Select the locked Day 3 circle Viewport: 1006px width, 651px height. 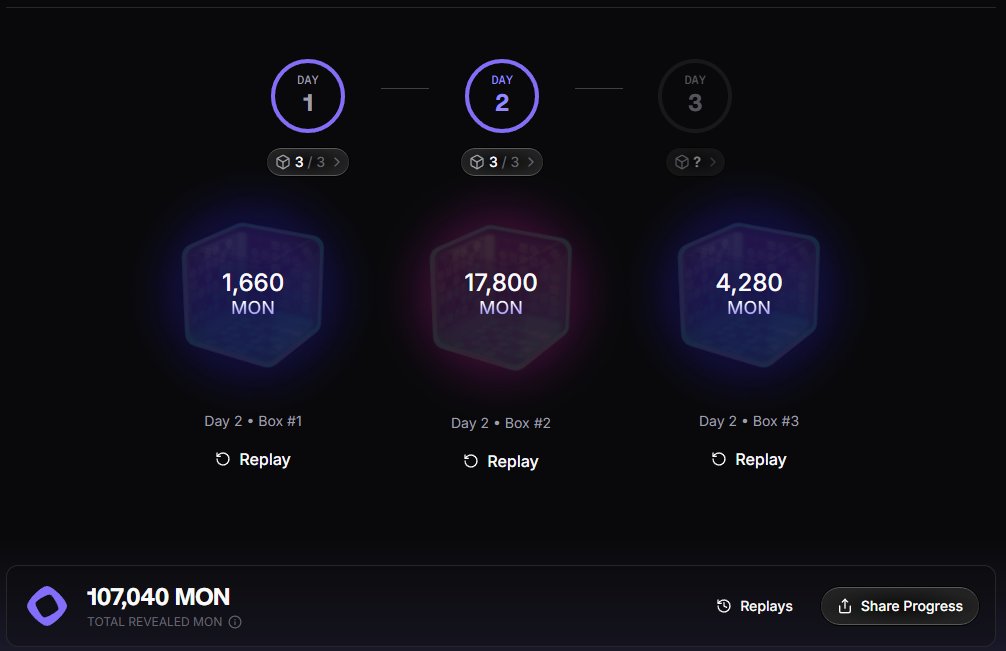point(695,97)
